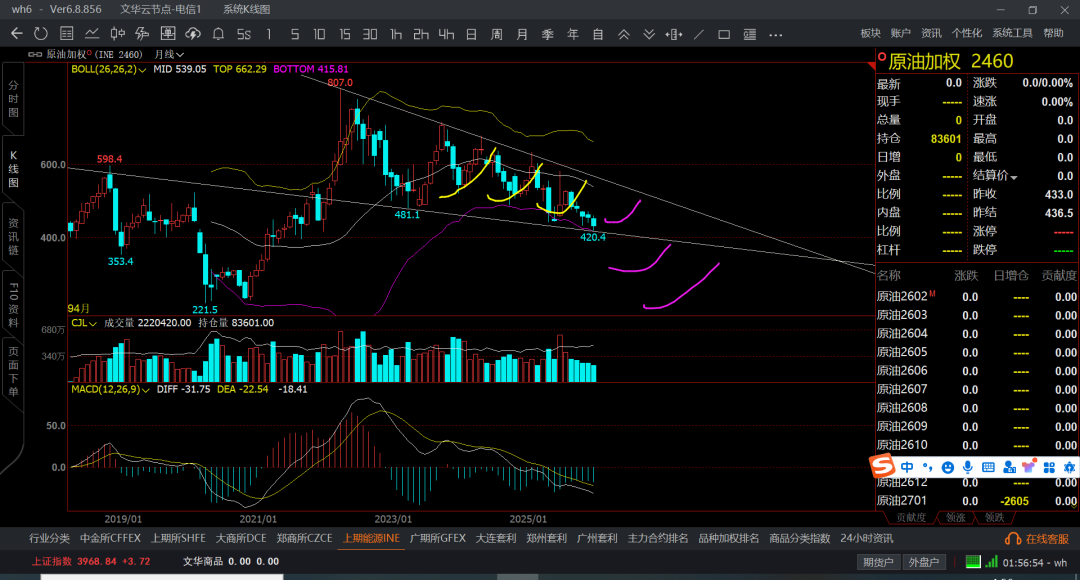The image size is (1080, 580).
Task: Click the double up-arrow icon
Action: (x=623, y=34)
